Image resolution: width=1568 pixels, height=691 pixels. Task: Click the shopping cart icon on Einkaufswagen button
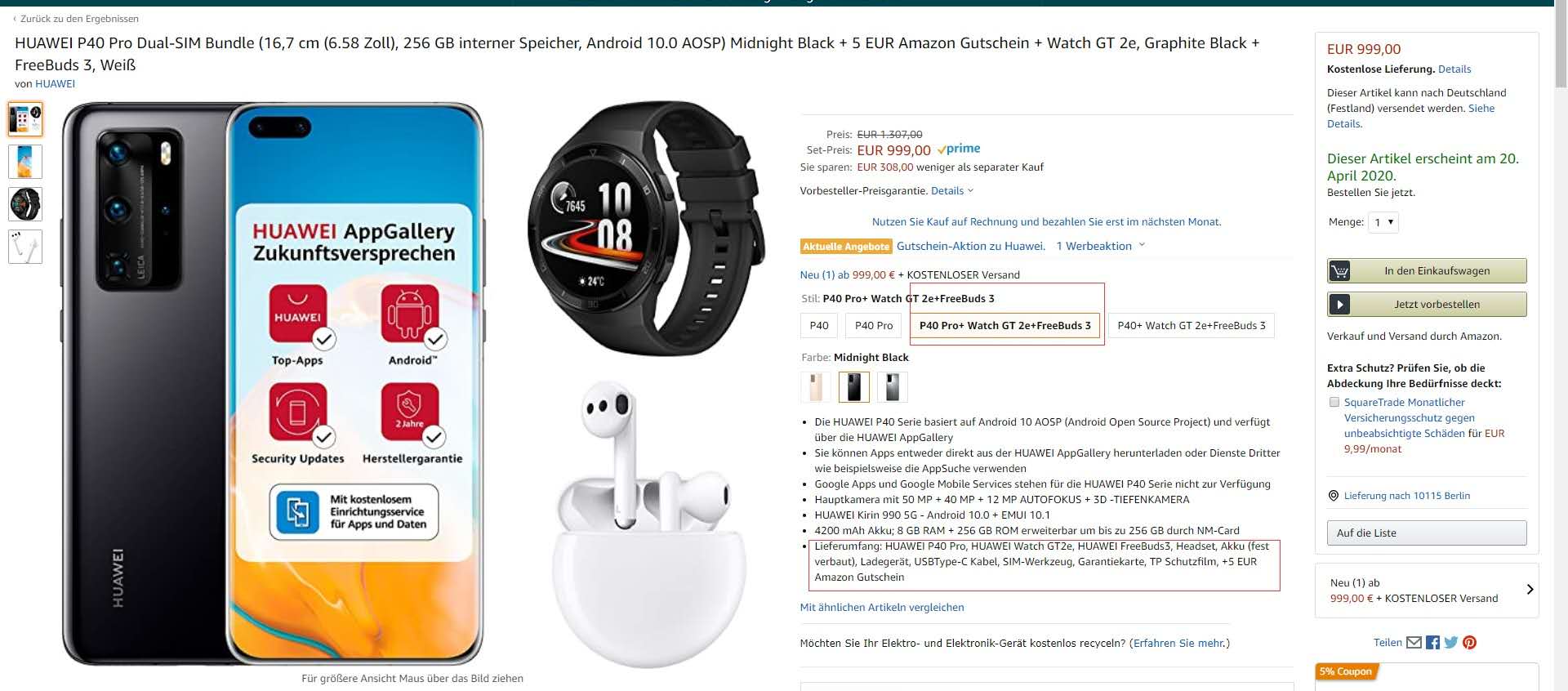tap(1339, 270)
